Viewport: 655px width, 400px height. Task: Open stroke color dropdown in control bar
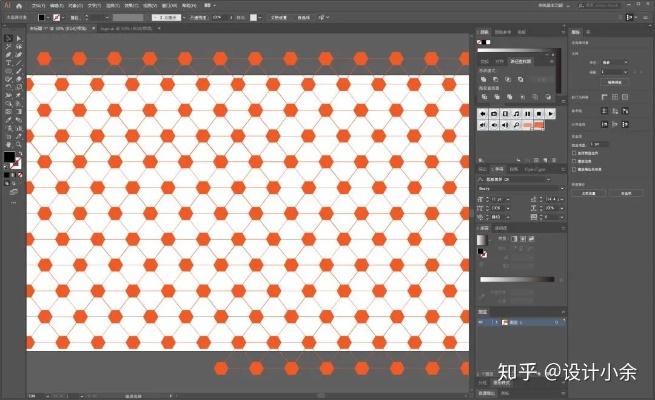click(x=63, y=18)
